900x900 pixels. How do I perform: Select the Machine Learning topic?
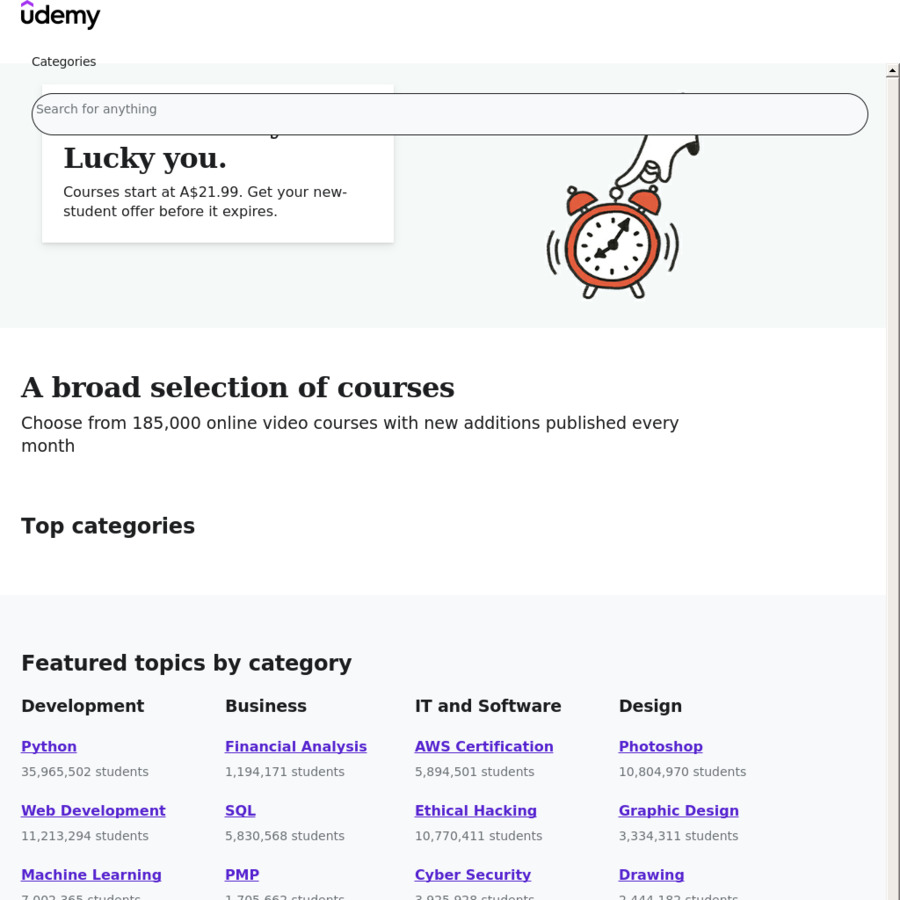point(91,875)
